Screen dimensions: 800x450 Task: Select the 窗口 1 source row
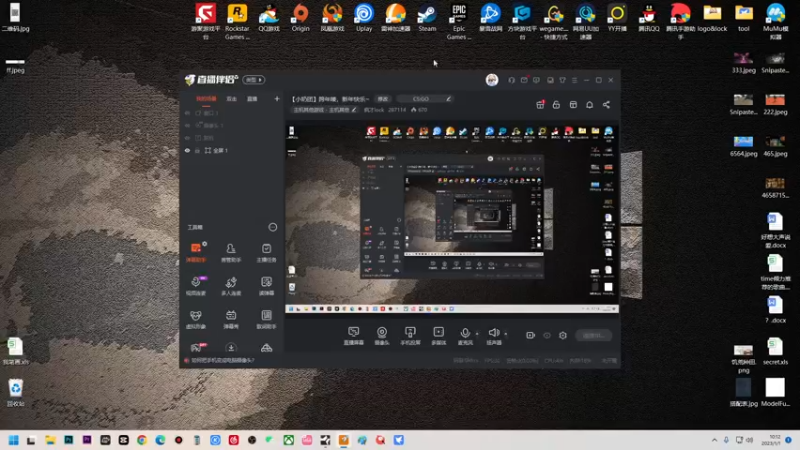pyautogui.click(x=232, y=113)
